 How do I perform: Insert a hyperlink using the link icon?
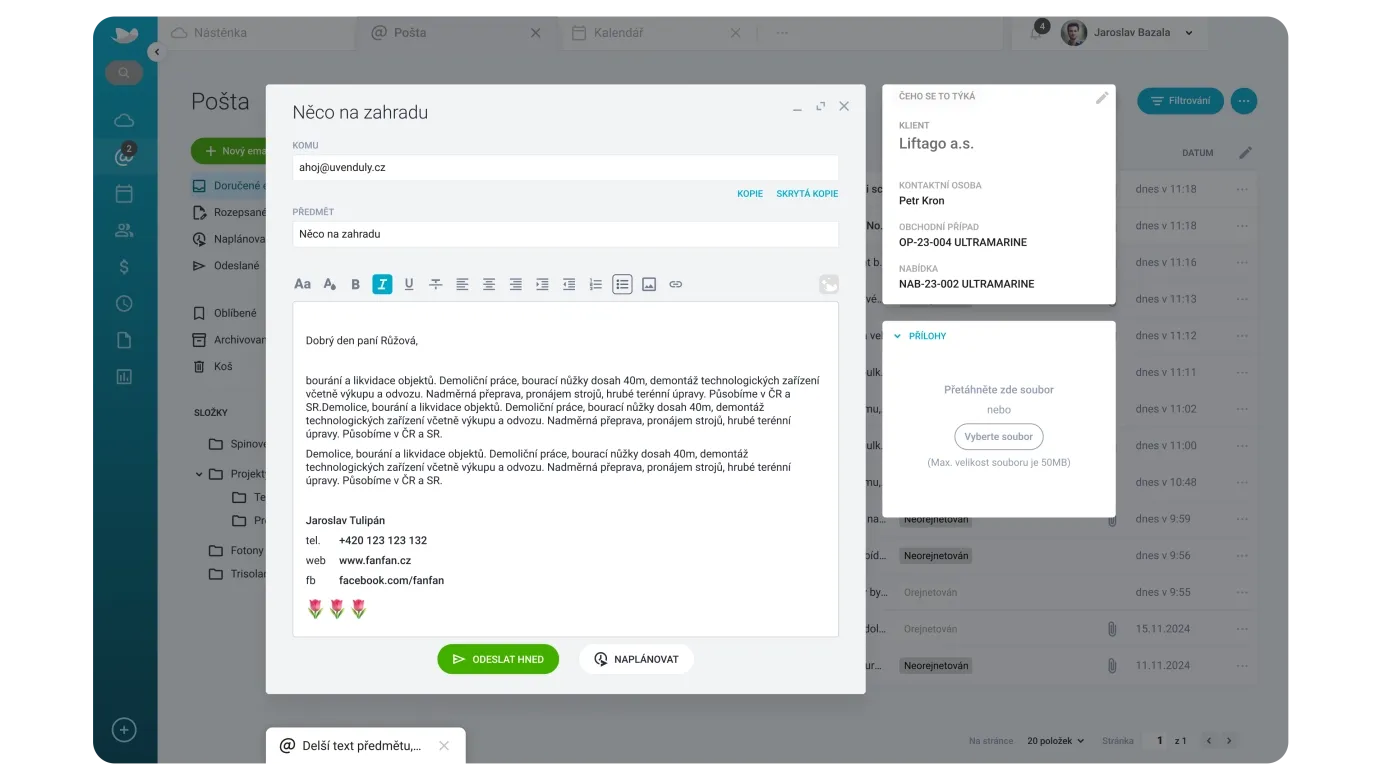pyautogui.click(x=676, y=284)
